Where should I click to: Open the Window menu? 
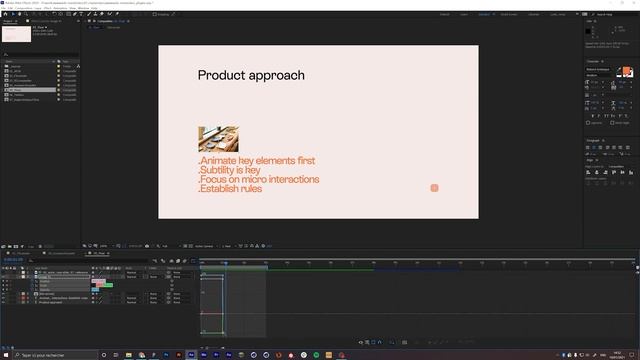pyautogui.click(x=83, y=8)
